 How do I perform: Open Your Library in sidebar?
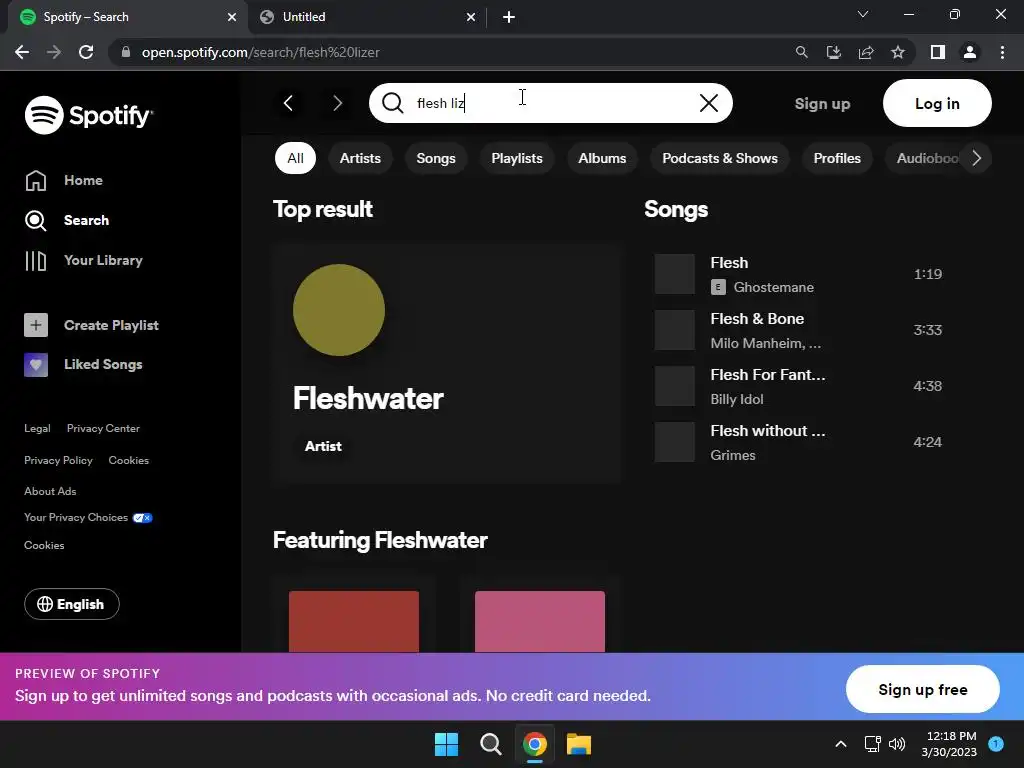(x=83, y=261)
